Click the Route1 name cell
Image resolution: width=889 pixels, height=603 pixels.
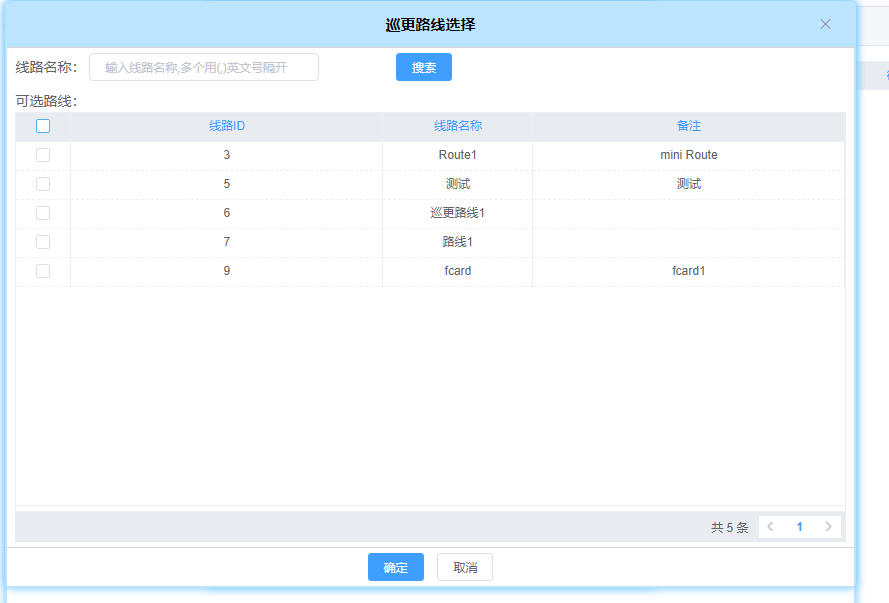[458, 155]
